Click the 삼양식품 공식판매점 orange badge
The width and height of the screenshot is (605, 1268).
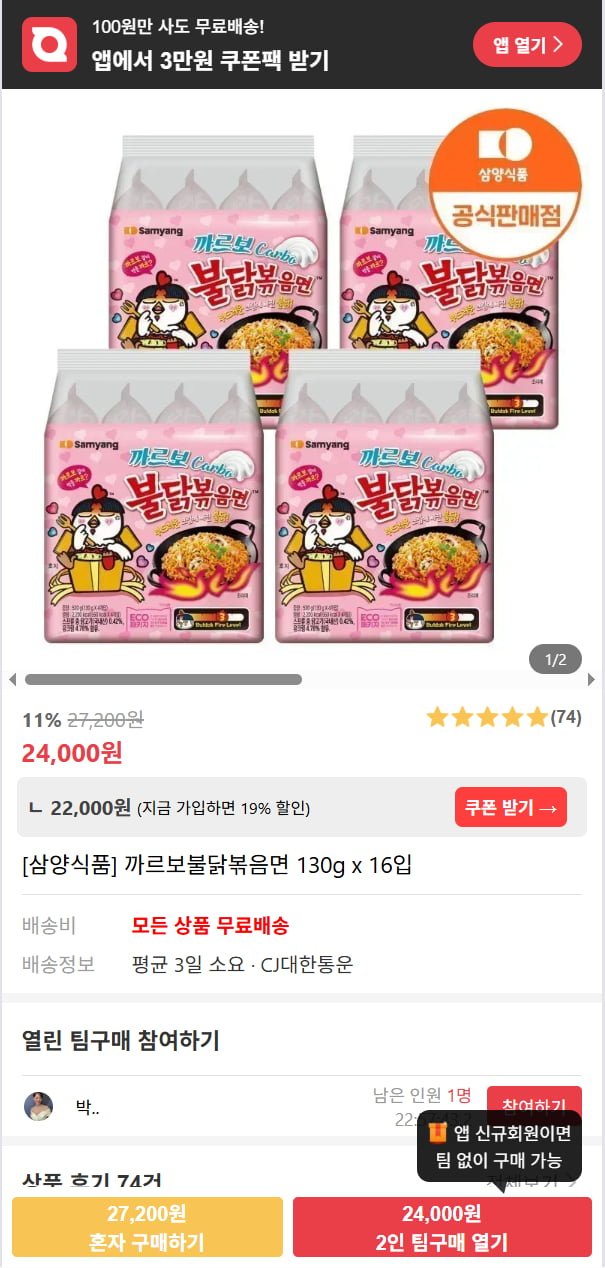(505, 183)
